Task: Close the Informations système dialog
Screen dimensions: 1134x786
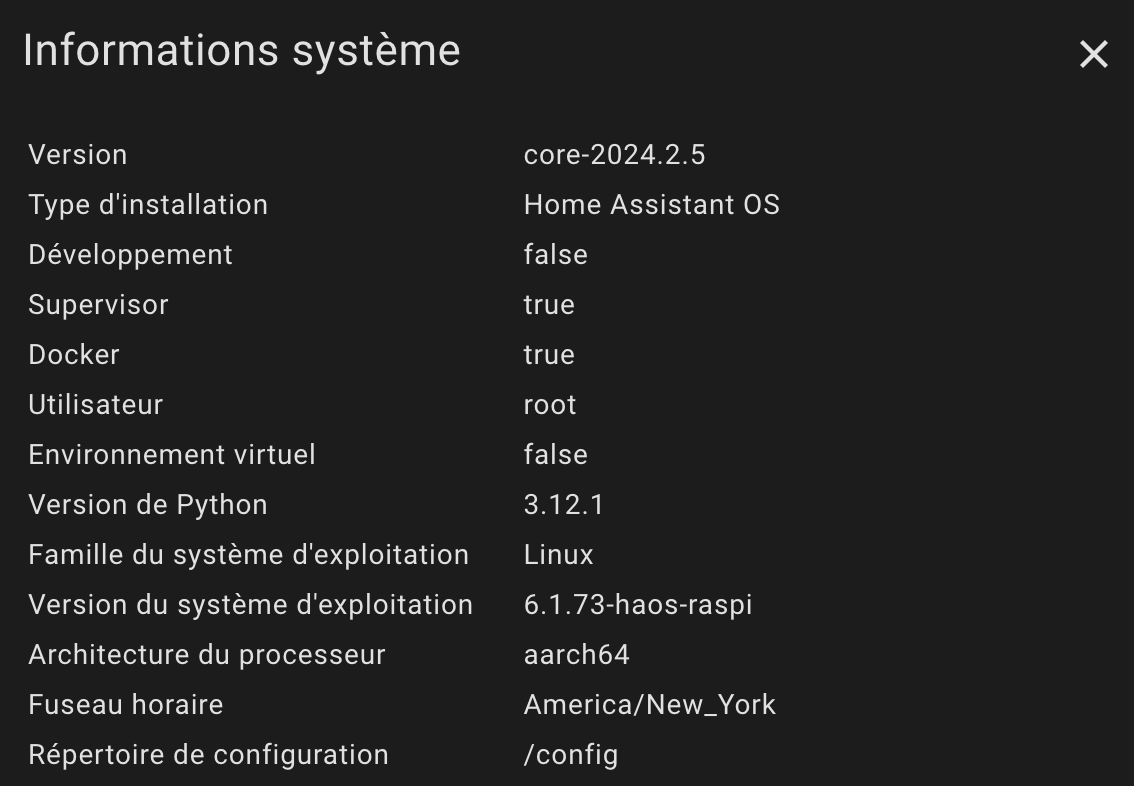Action: pyautogui.click(x=1094, y=54)
